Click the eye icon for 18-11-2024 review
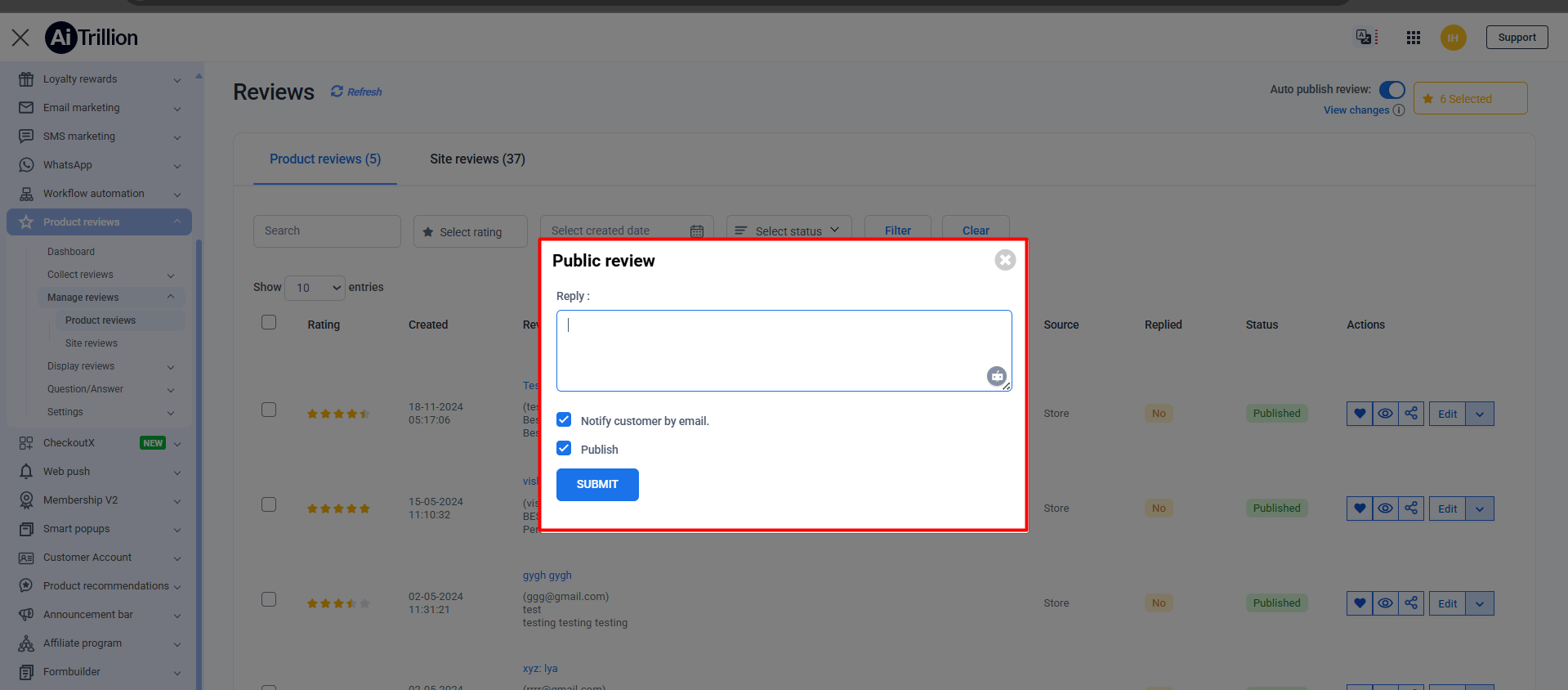Screen dimensions: 1568x690 pos(1386,414)
